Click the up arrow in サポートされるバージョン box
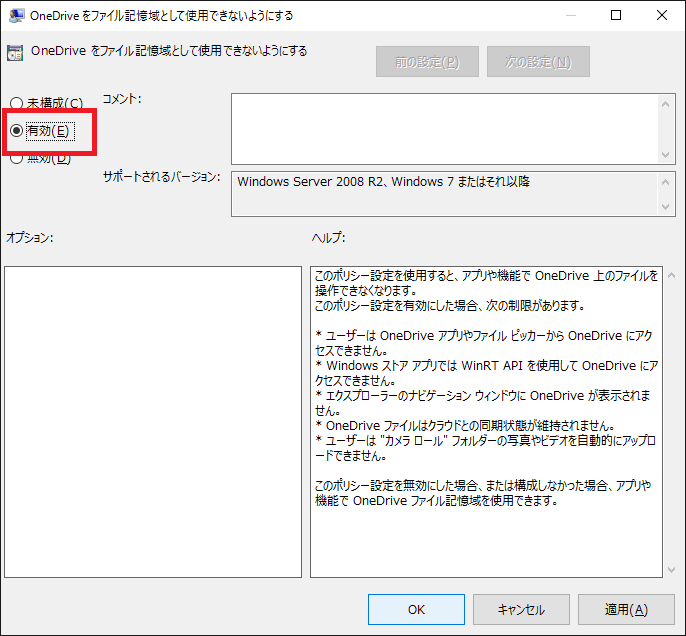 (x=667, y=181)
